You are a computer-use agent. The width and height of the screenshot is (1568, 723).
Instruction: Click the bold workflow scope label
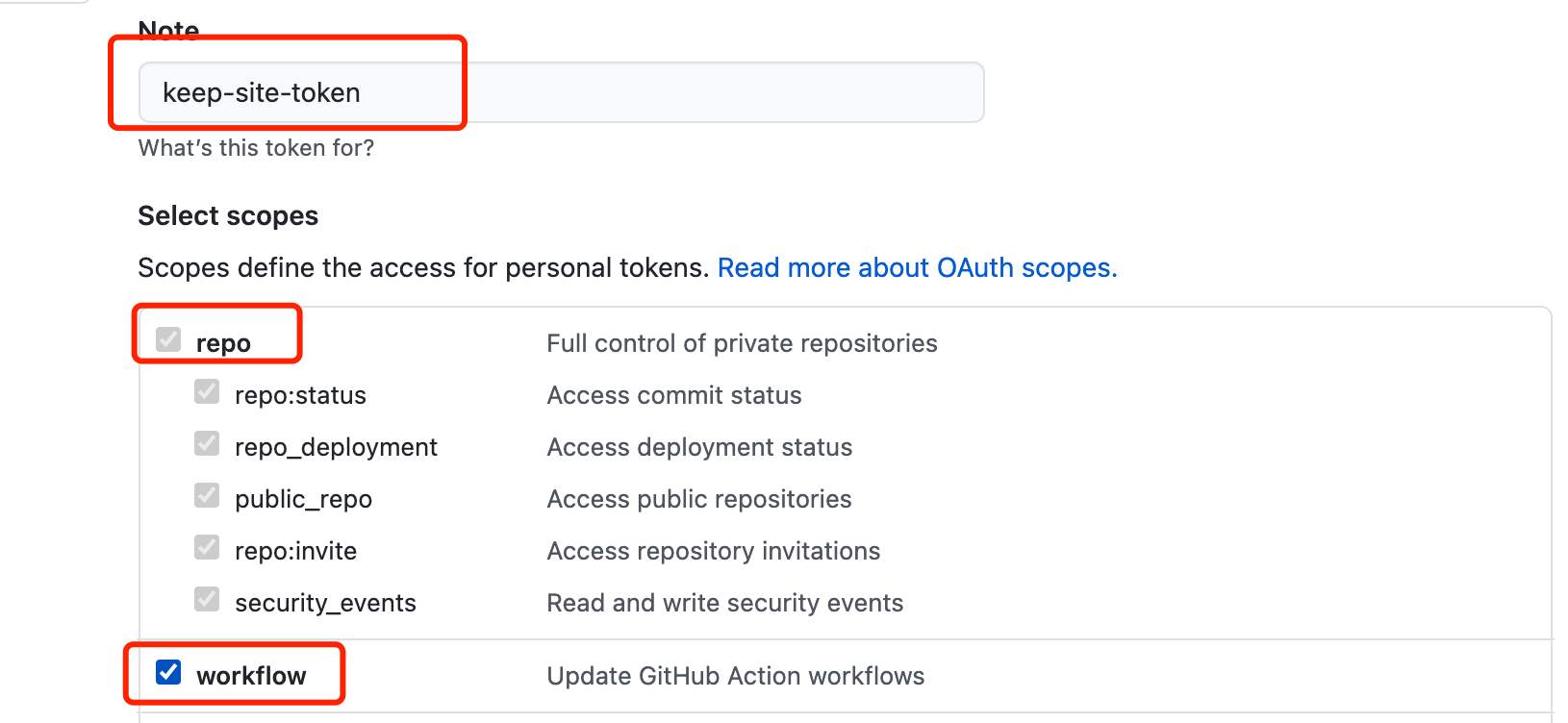tap(251, 676)
